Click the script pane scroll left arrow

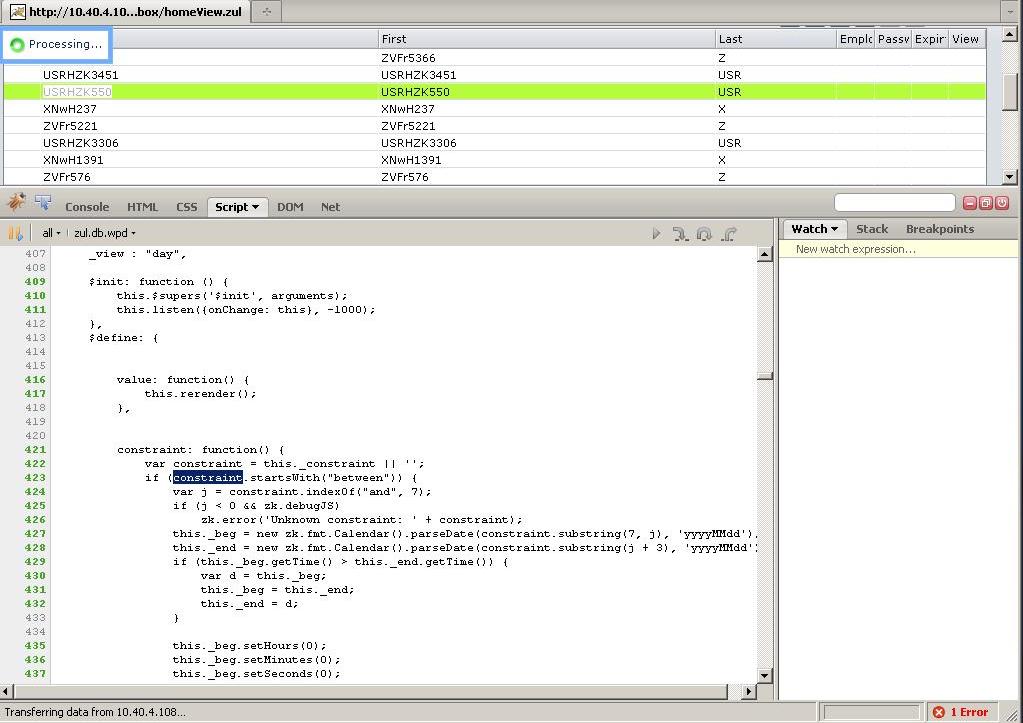tap(7, 691)
